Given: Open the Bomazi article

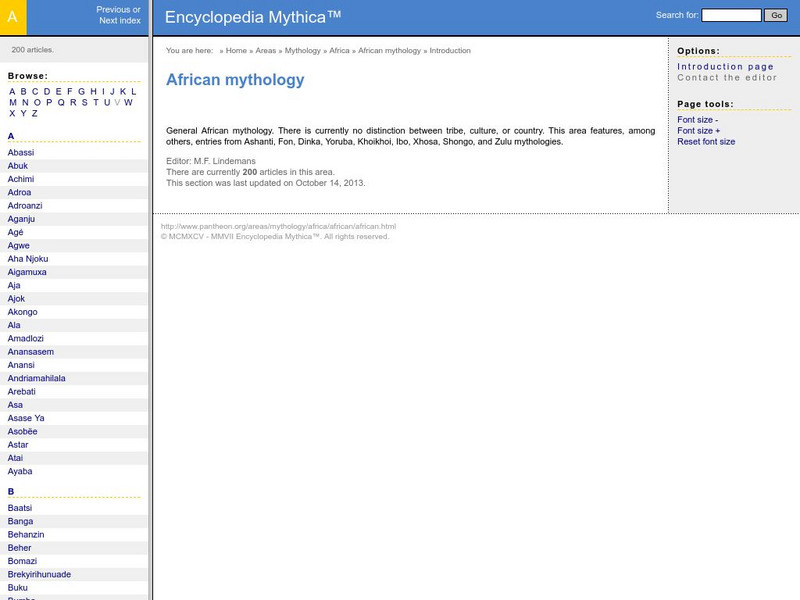Looking at the screenshot, I should point(22,561).
